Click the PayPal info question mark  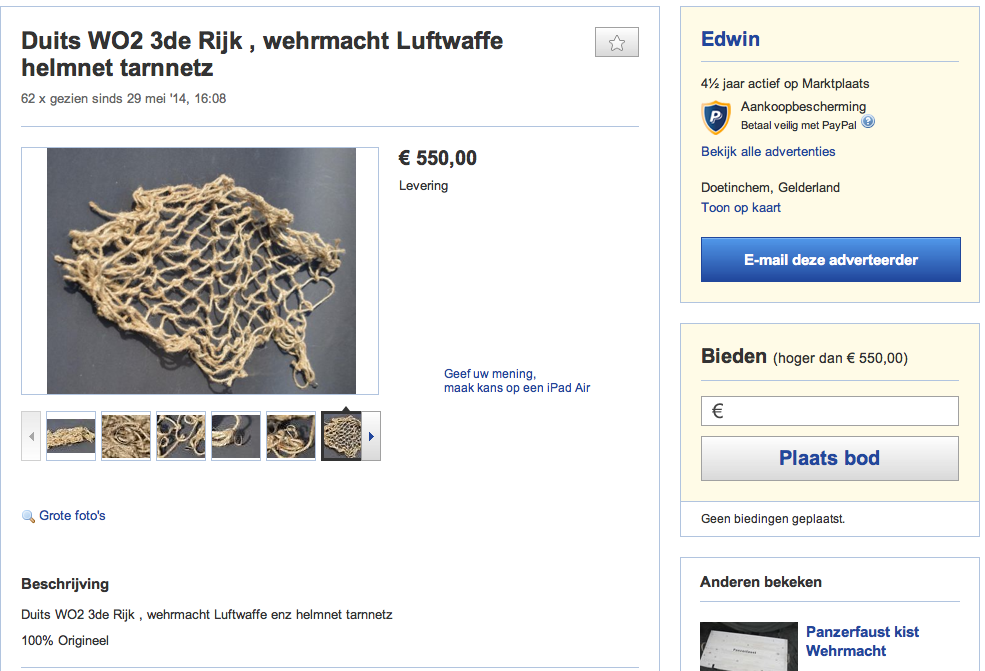(x=868, y=122)
